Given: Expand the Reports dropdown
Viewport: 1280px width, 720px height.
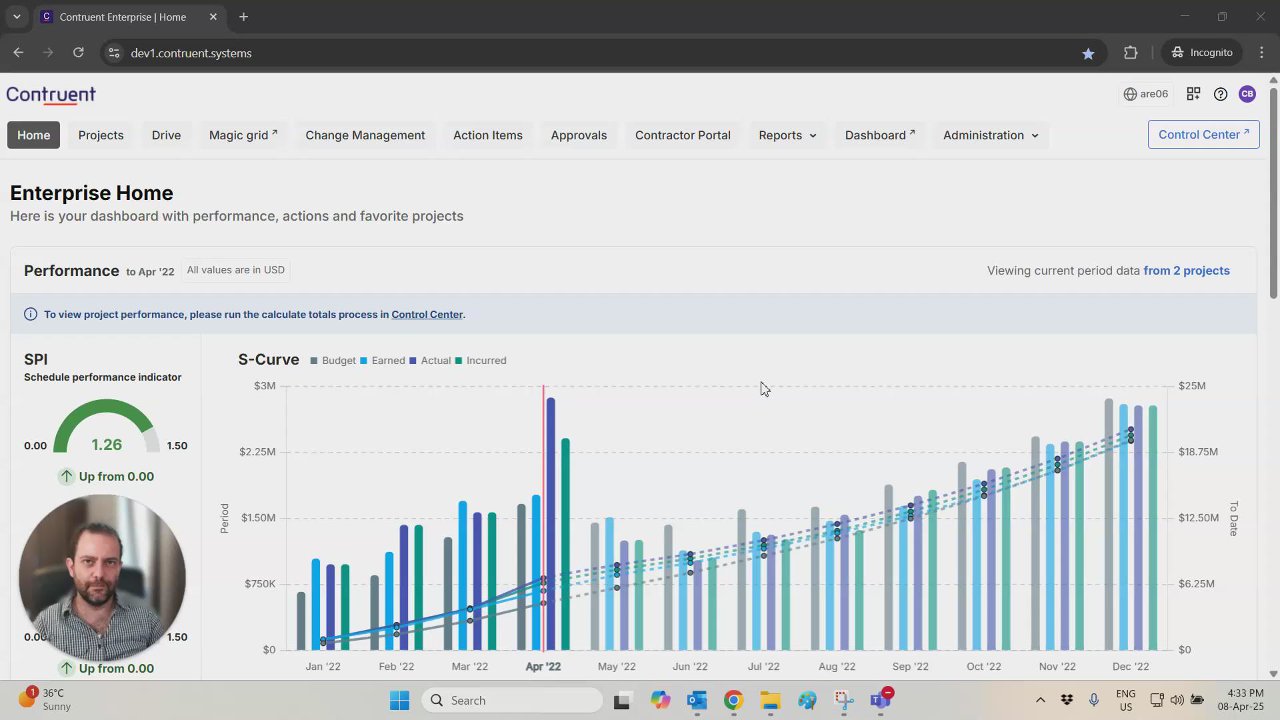Looking at the screenshot, I should [787, 135].
